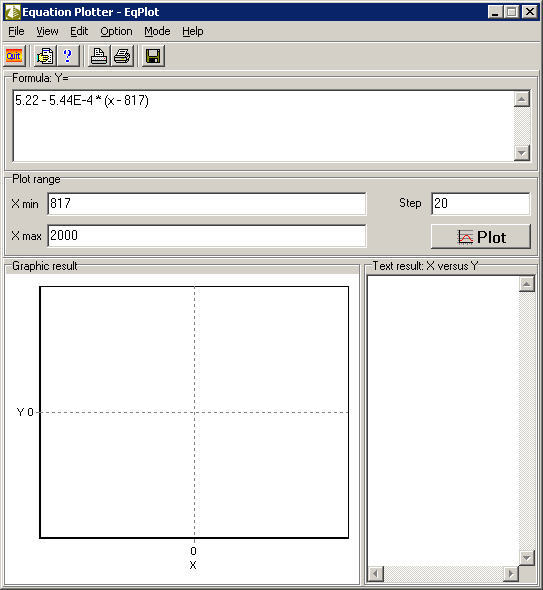Image resolution: width=543 pixels, height=590 pixels.
Task: Click the floppy disk save icon
Action: pos(153,56)
